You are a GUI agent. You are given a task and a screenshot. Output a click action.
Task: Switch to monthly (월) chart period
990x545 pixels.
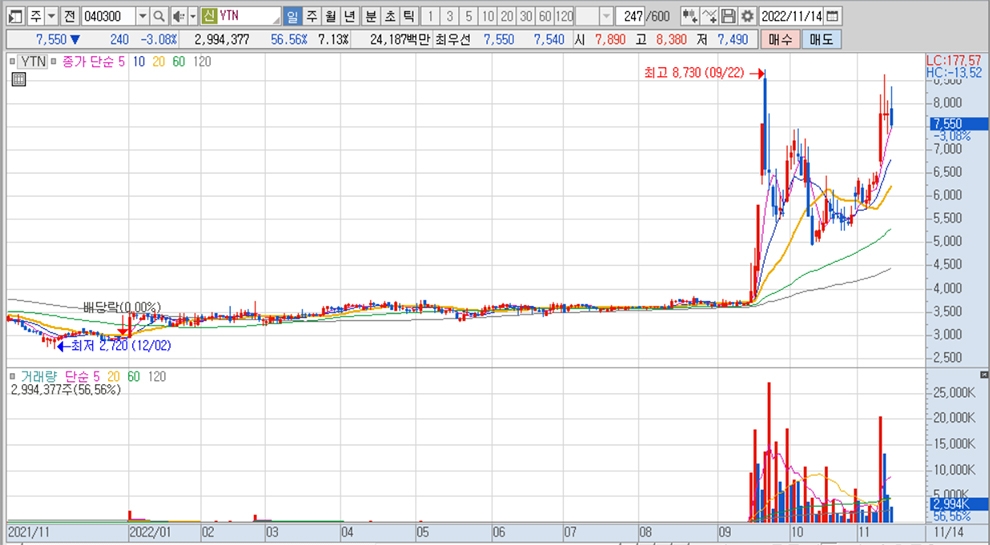coord(329,17)
